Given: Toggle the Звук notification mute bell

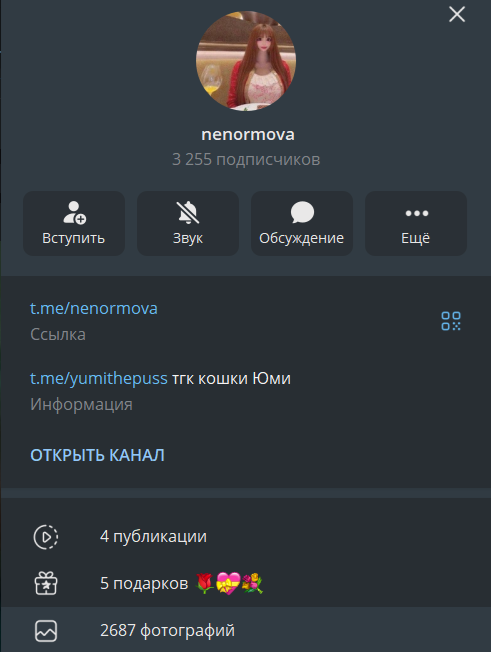Looking at the screenshot, I should [x=188, y=223].
